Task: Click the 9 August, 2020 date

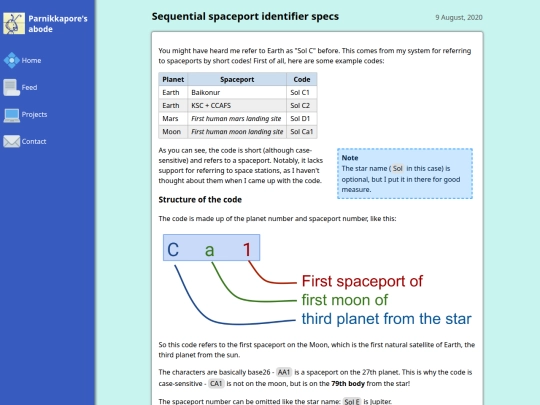Action: coord(459,18)
